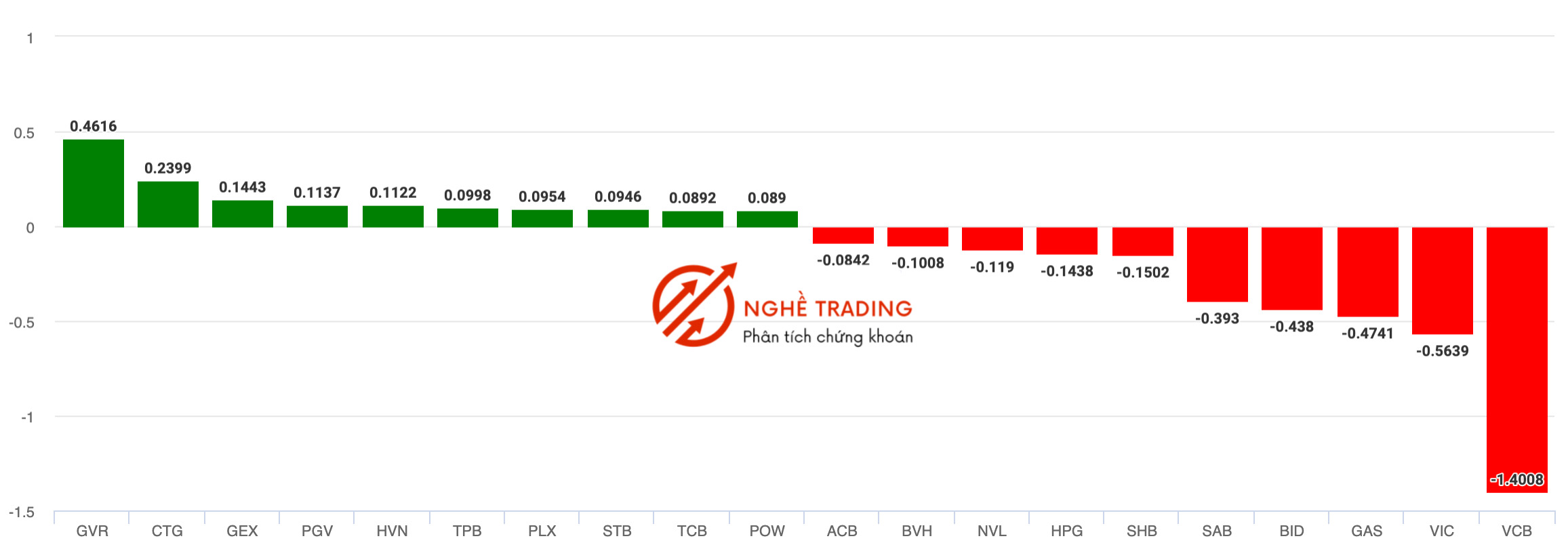Viewport: 1568px width, 547px height.
Task: Click the -0.393 data label
Action: (x=1218, y=319)
